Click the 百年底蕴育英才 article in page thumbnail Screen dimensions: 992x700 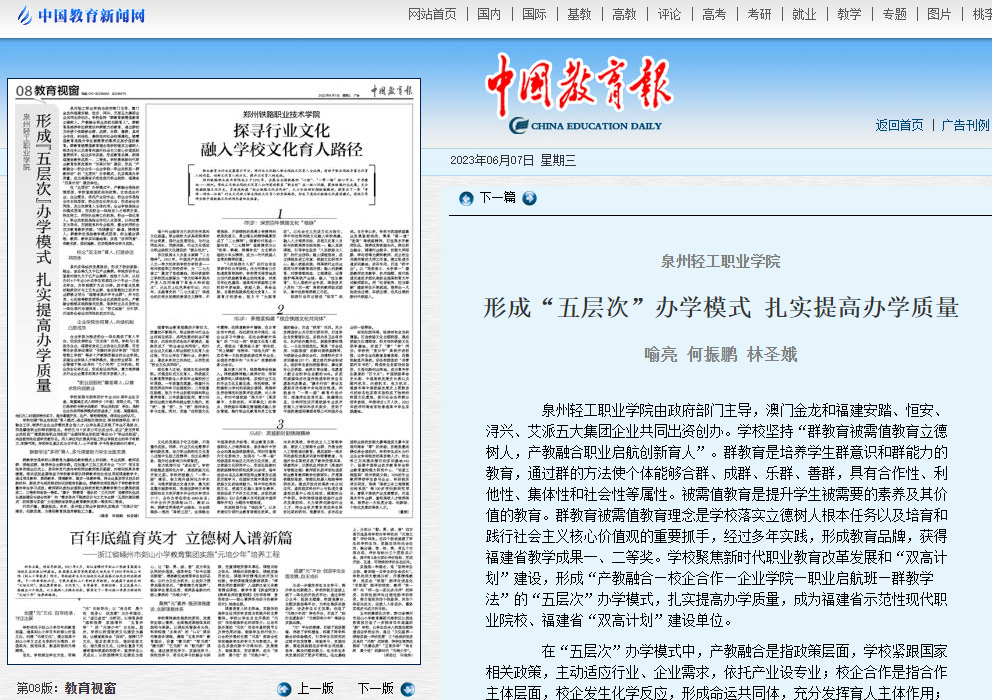(x=181, y=538)
